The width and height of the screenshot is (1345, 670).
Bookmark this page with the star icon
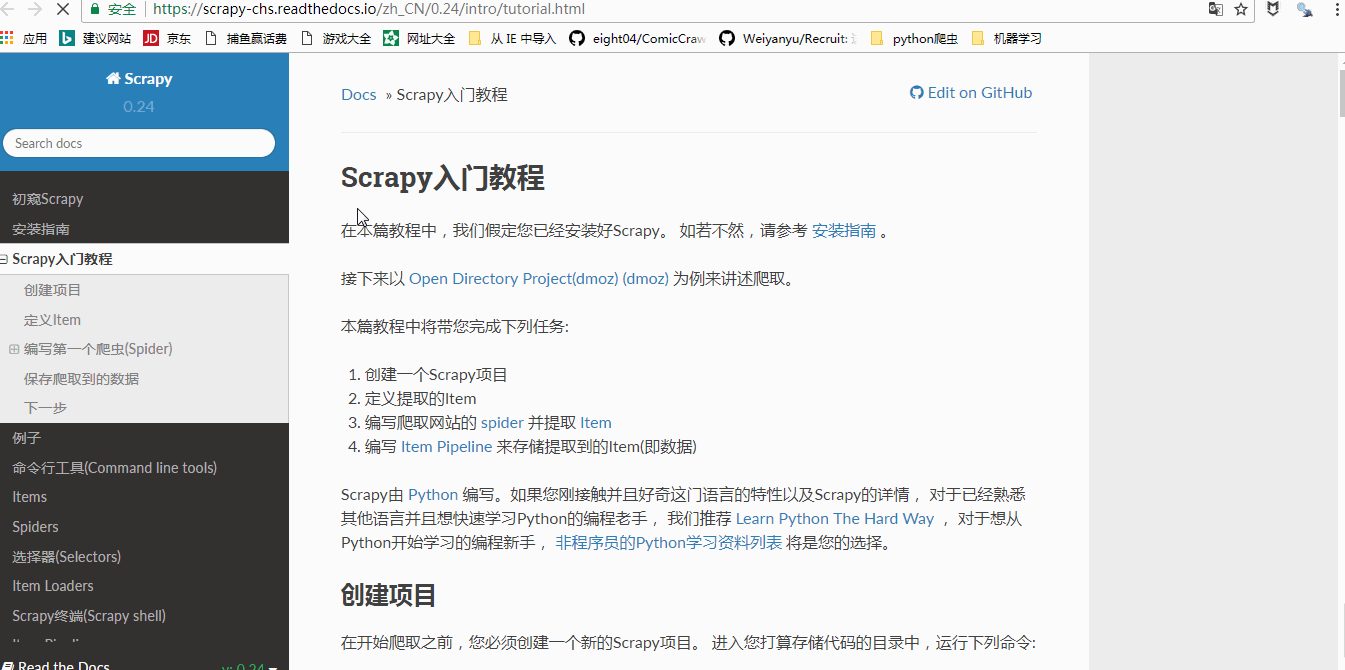tap(1241, 9)
